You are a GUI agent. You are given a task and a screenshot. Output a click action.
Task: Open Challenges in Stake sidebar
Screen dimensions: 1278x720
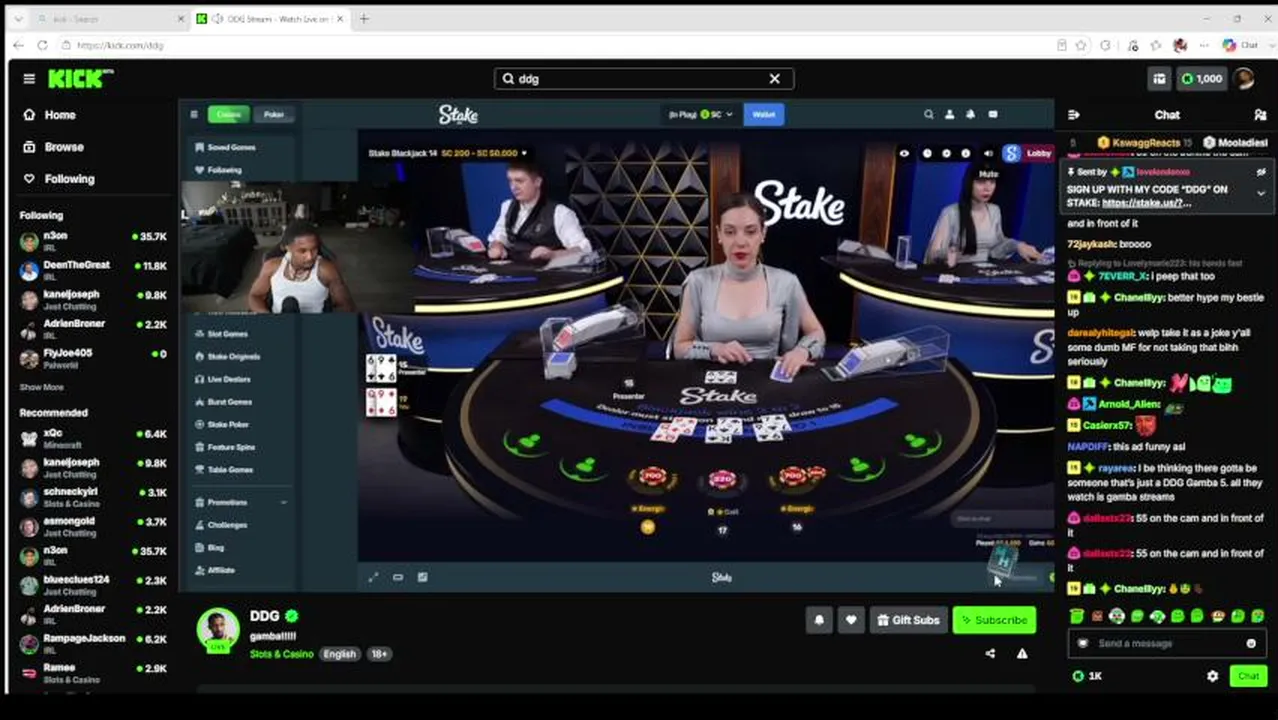coord(220,525)
